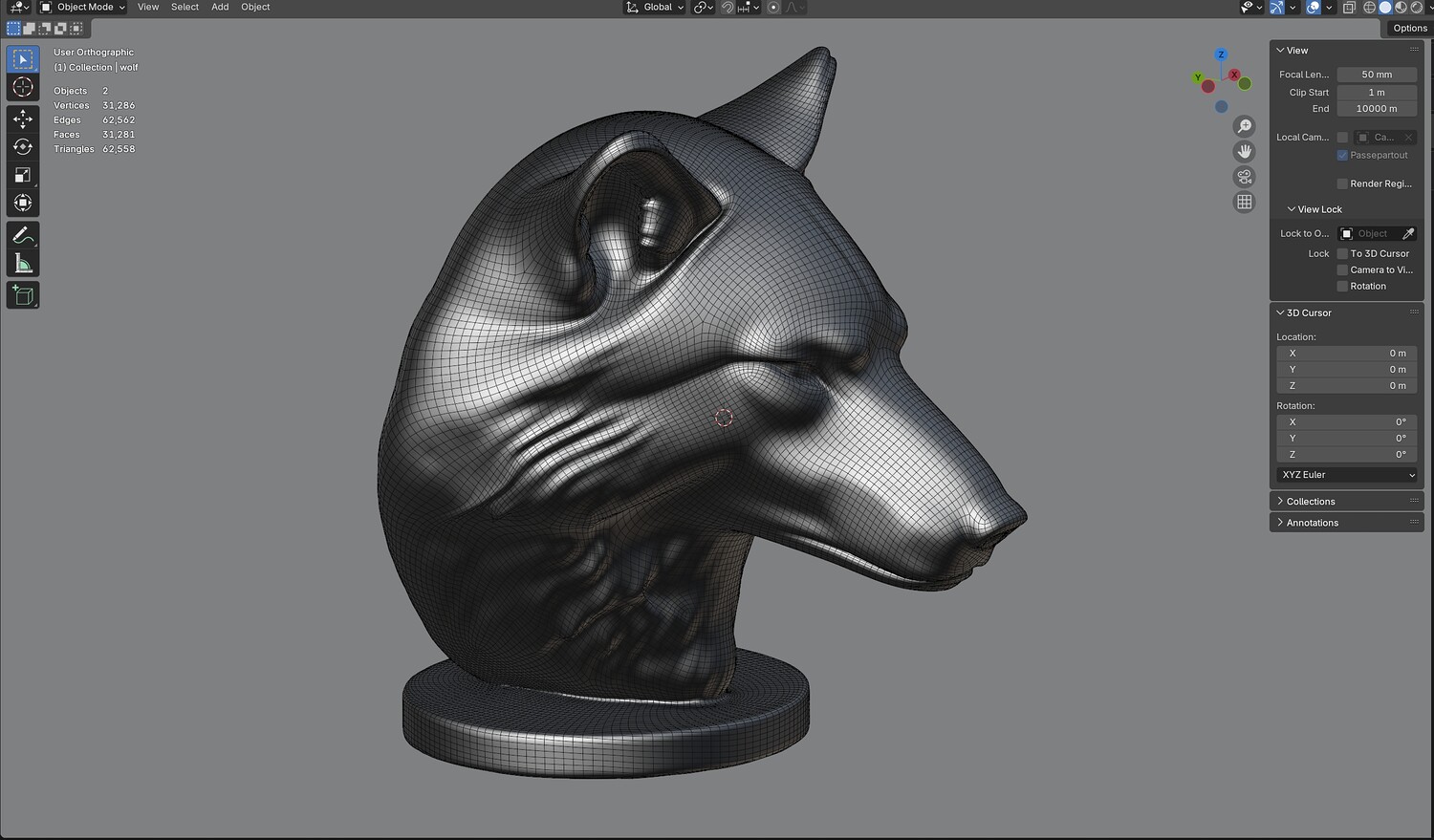The image size is (1434, 840).
Task: Toggle viewport gizmos display
Action: tap(1277, 7)
